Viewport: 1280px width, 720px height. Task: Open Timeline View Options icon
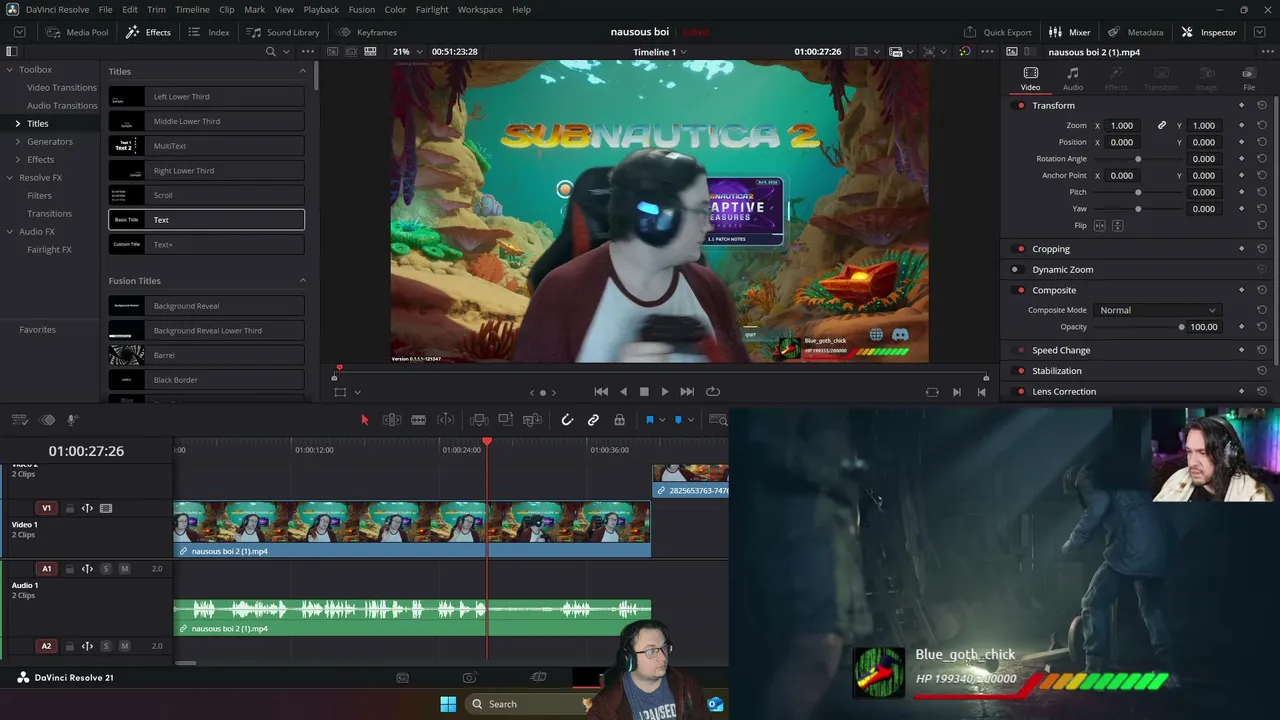pyautogui.click(x=21, y=420)
